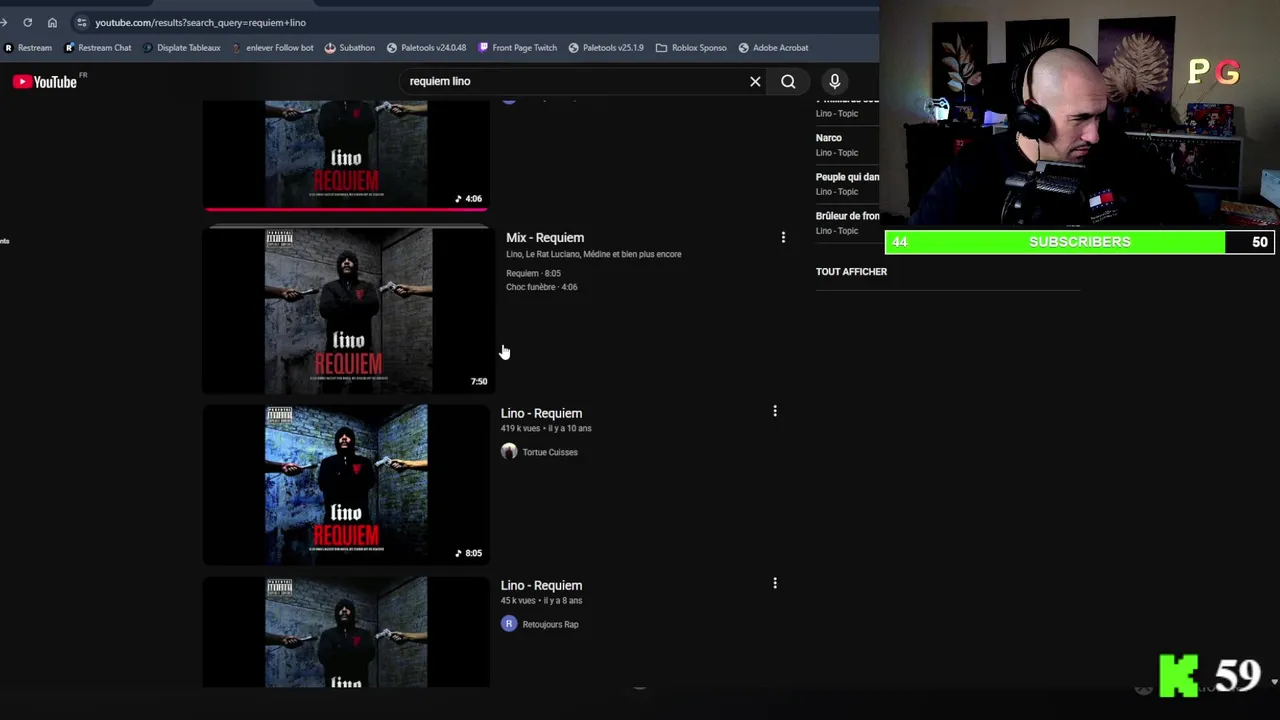Open the Subathon bookmark

pyautogui.click(x=350, y=47)
